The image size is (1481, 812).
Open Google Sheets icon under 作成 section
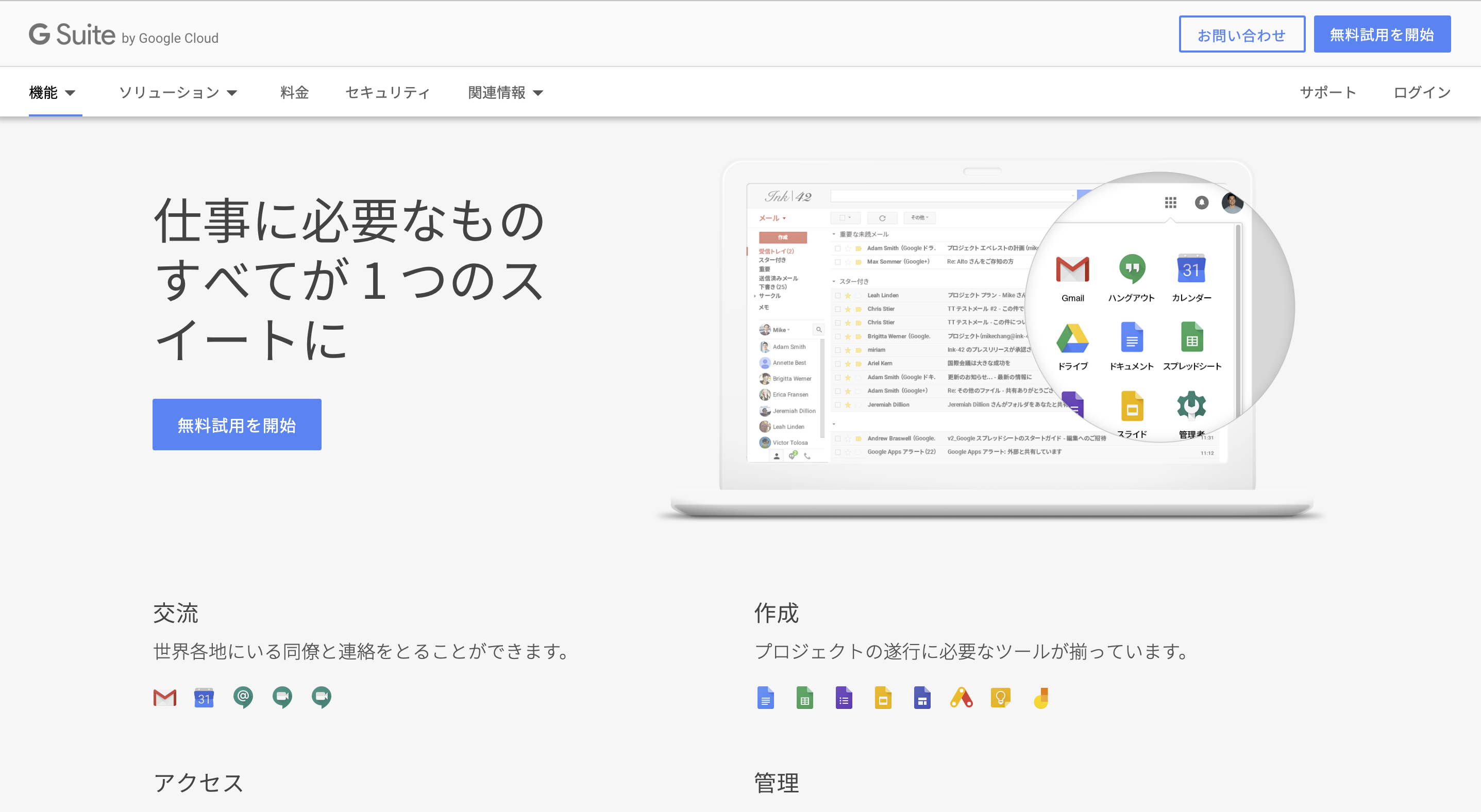click(x=804, y=698)
